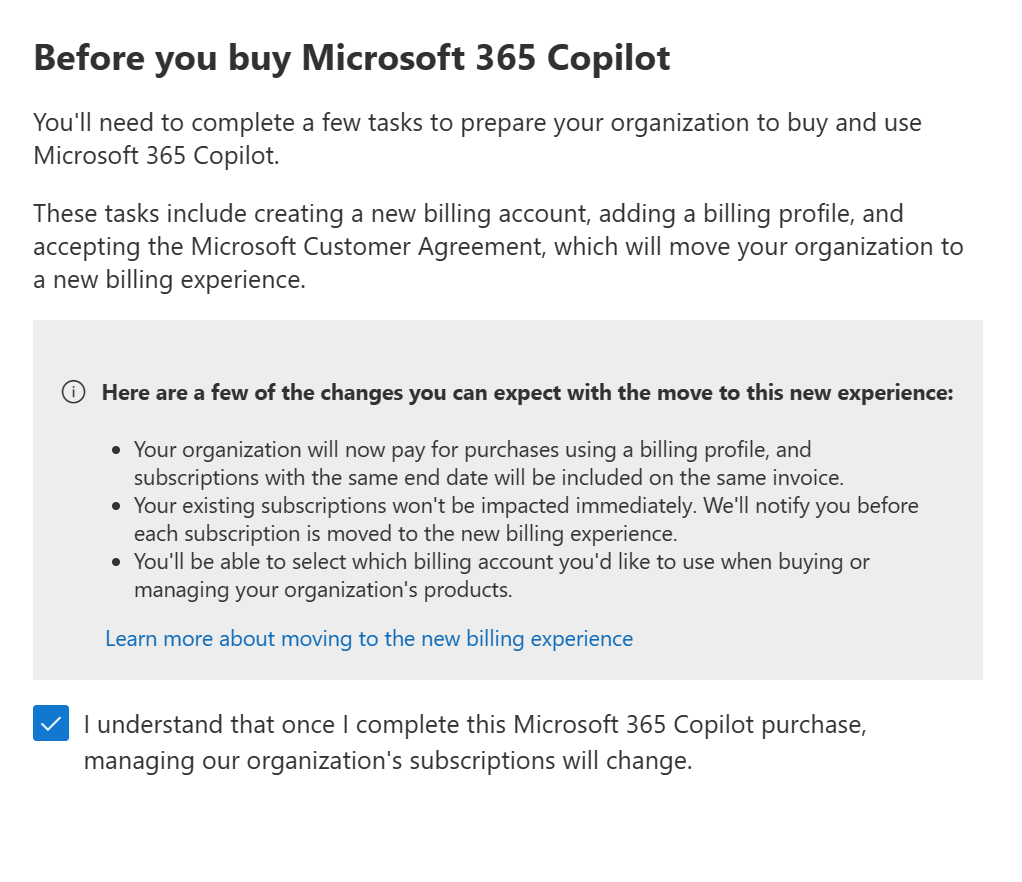Click "managing your organization's products." line
The height and width of the screenshot is (882, 1022).
[323, 590]
